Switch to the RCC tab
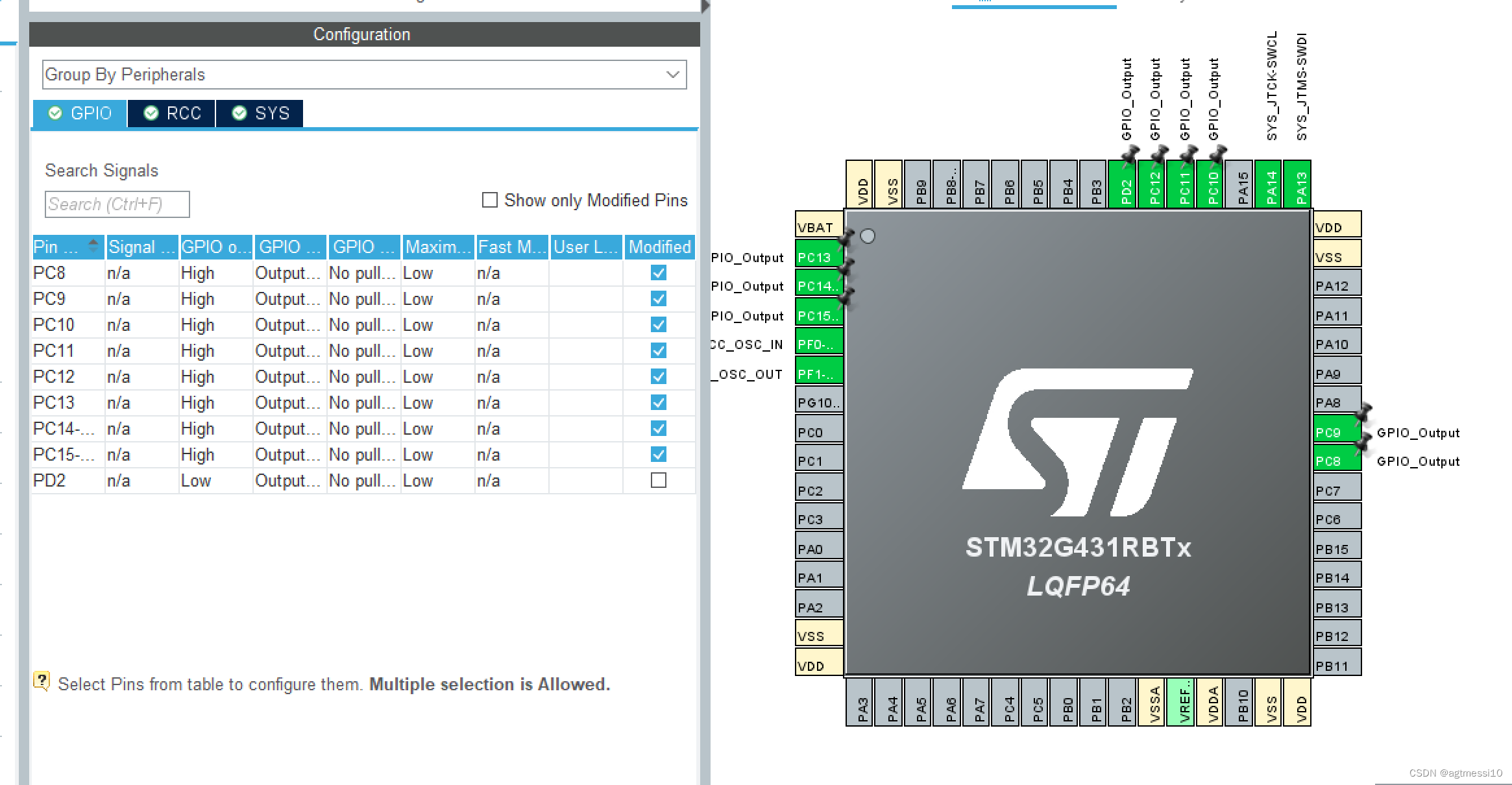 pyautogui.click(x=171, y=113)
